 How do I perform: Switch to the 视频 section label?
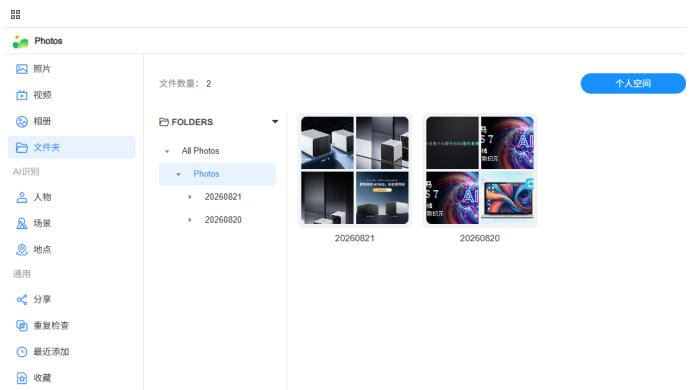click(42, 95)
